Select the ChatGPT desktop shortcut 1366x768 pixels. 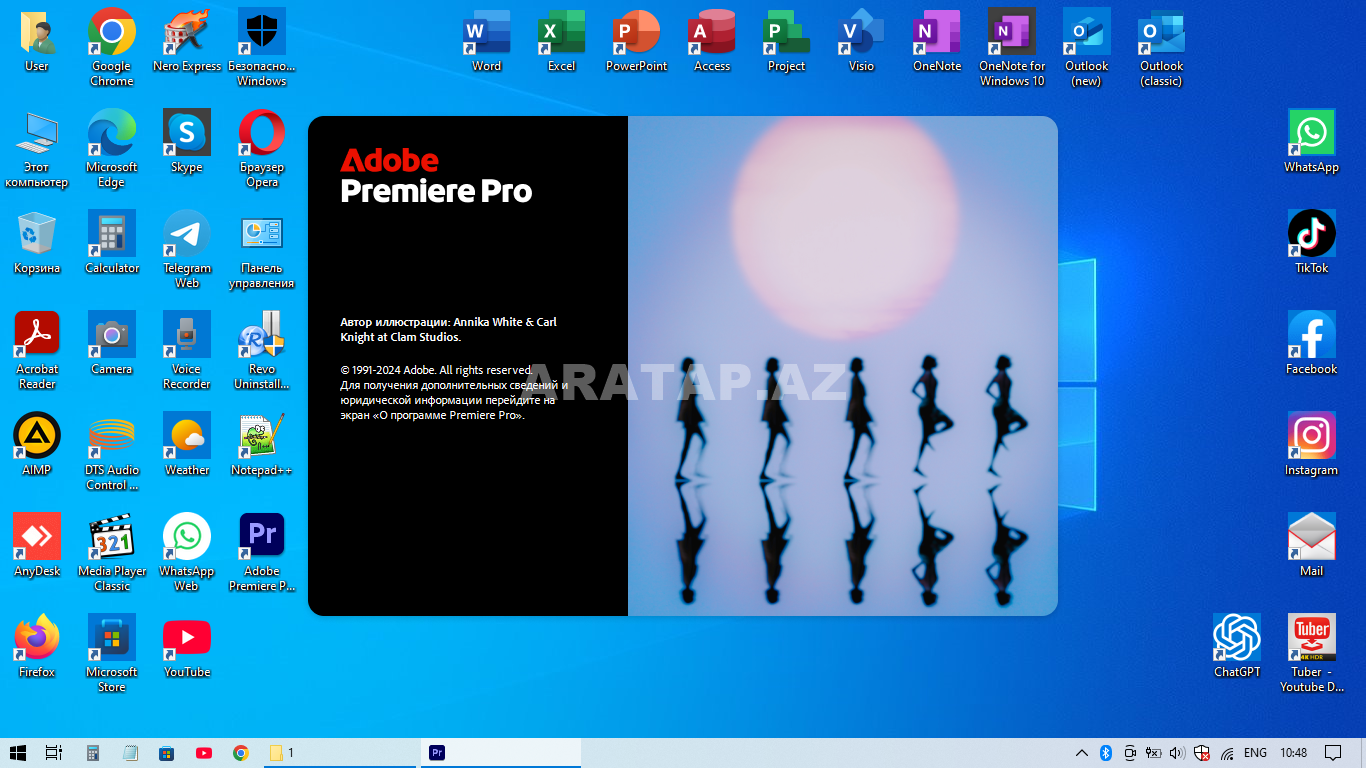tap(1237, 646)
